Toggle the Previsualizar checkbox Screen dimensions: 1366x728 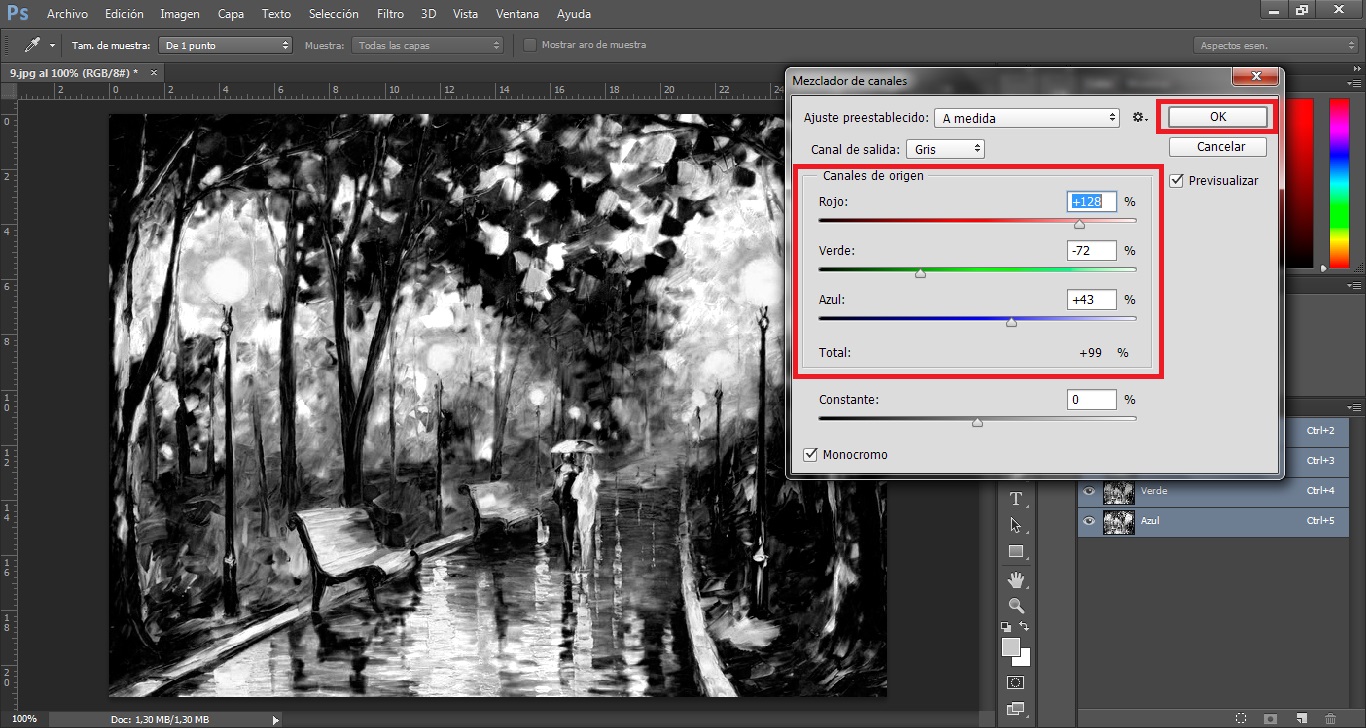[x=1177, y=180]
